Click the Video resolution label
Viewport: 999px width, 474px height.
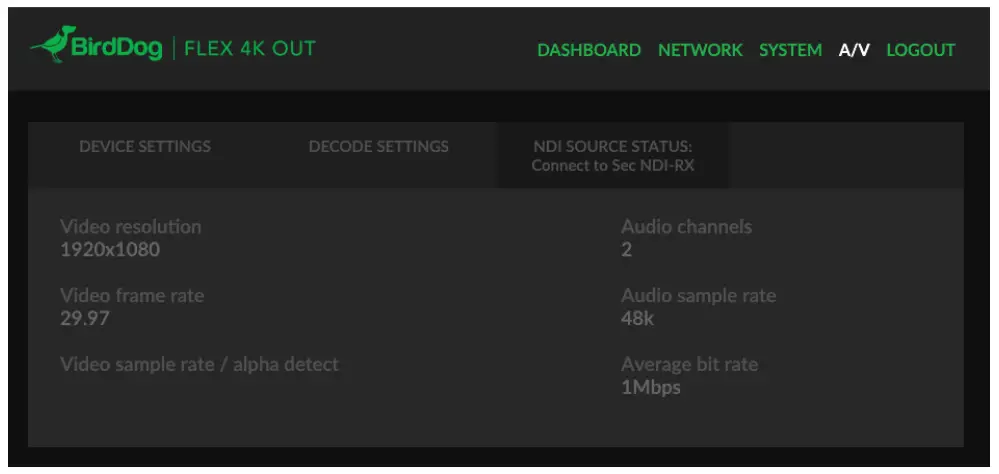130,227
